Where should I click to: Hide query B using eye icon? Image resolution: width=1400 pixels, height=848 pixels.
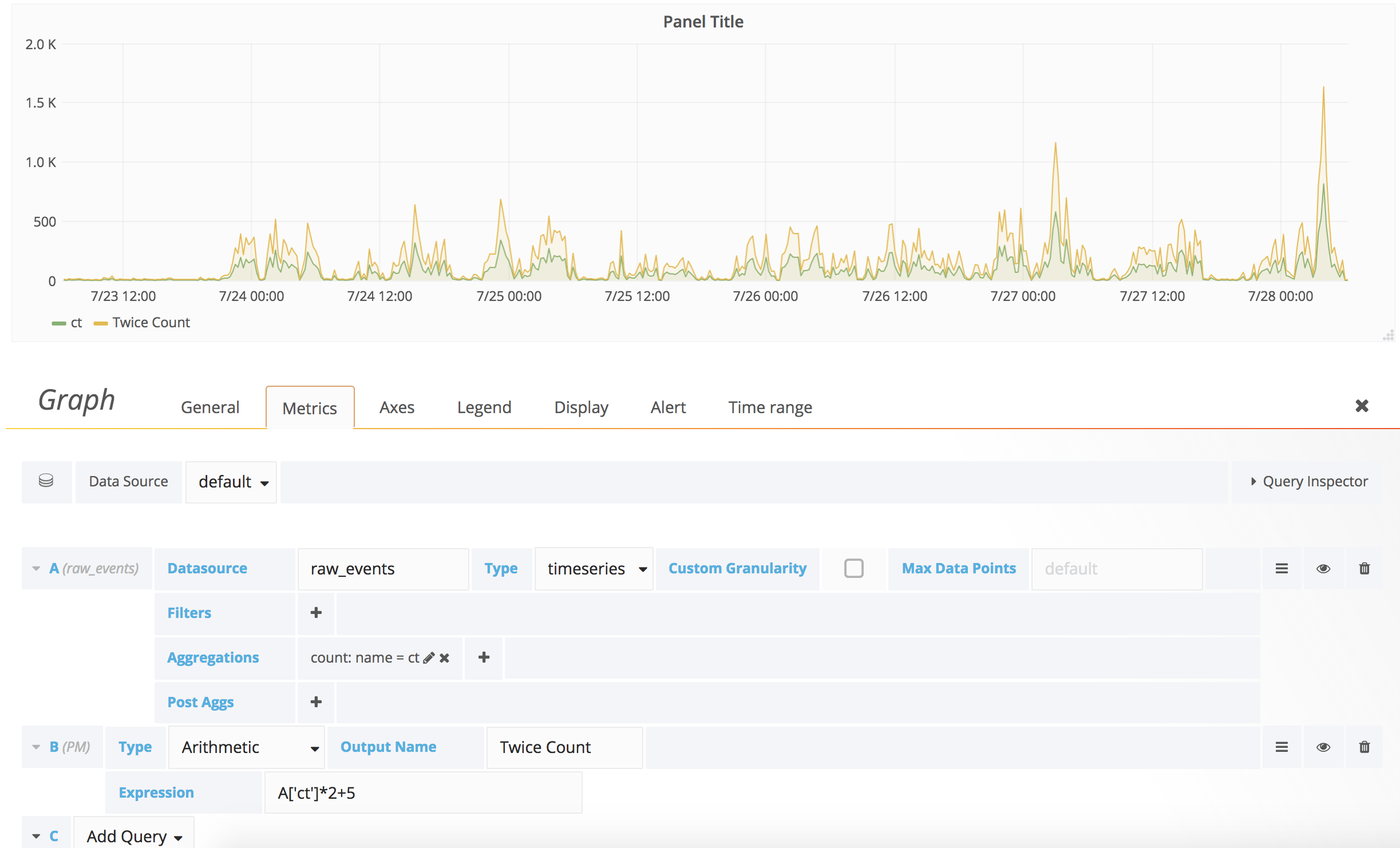1323,747
